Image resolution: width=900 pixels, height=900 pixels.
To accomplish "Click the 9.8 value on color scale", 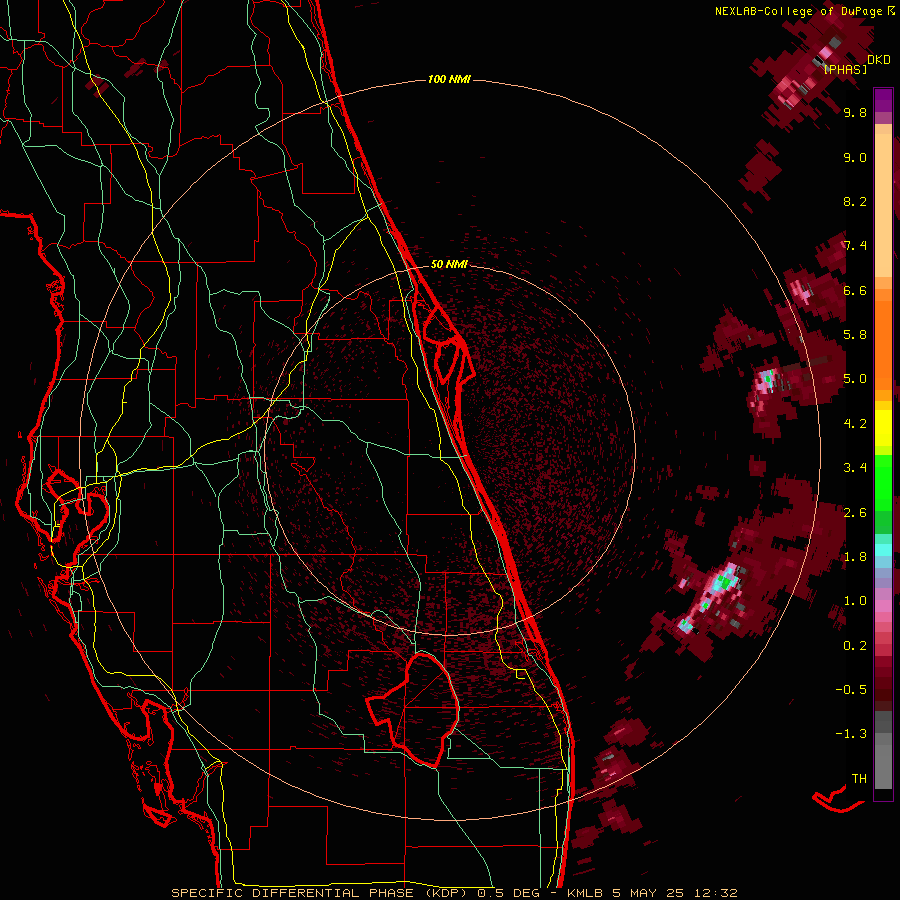I will (855, 113).
